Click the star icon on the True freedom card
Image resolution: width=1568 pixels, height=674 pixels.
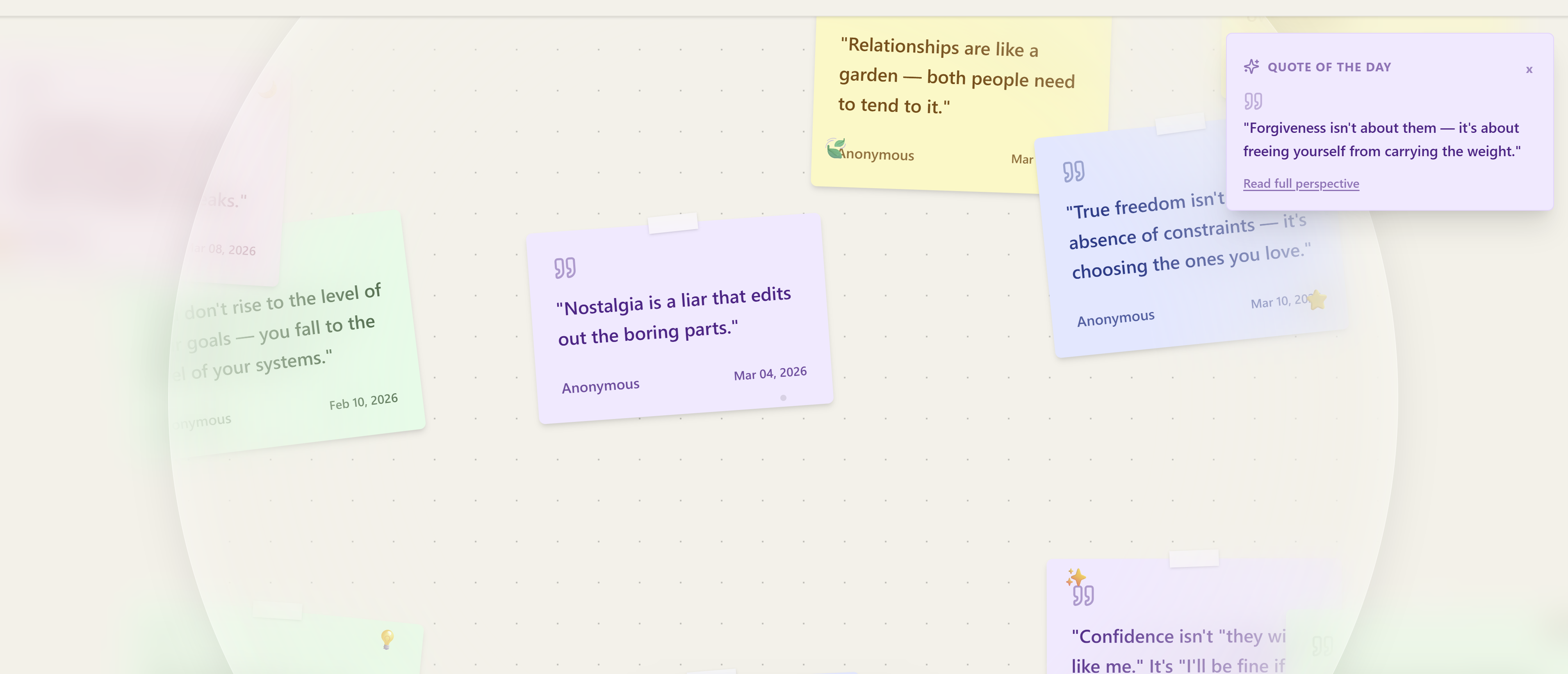1317,300
